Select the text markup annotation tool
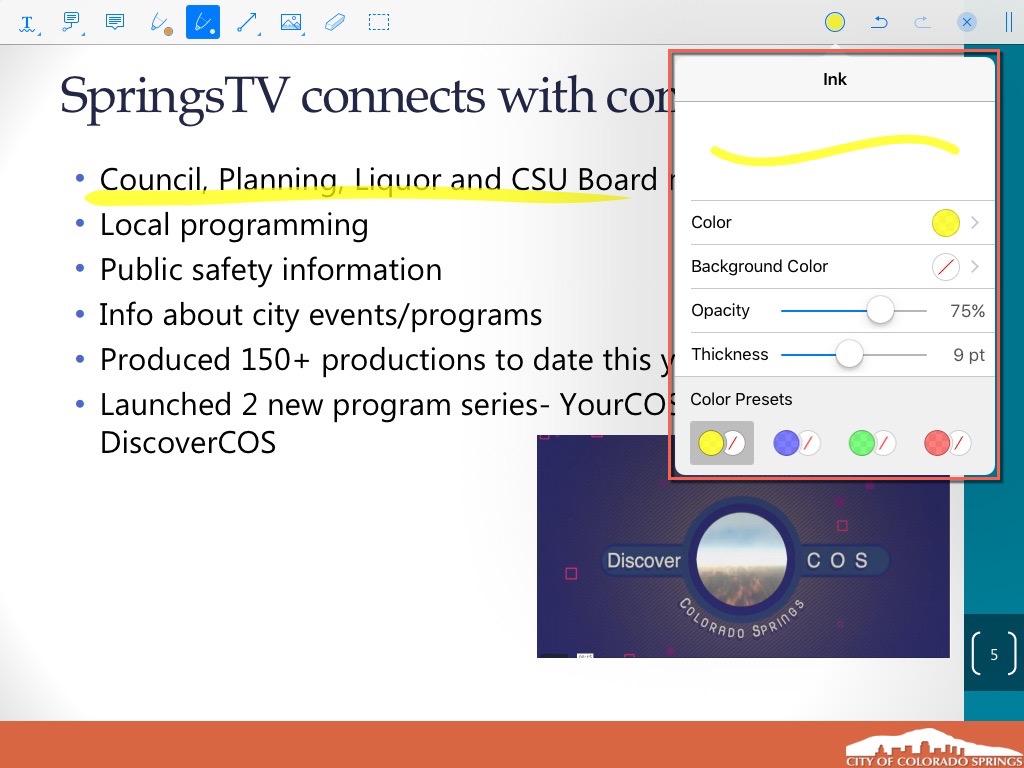 point(27,22)
